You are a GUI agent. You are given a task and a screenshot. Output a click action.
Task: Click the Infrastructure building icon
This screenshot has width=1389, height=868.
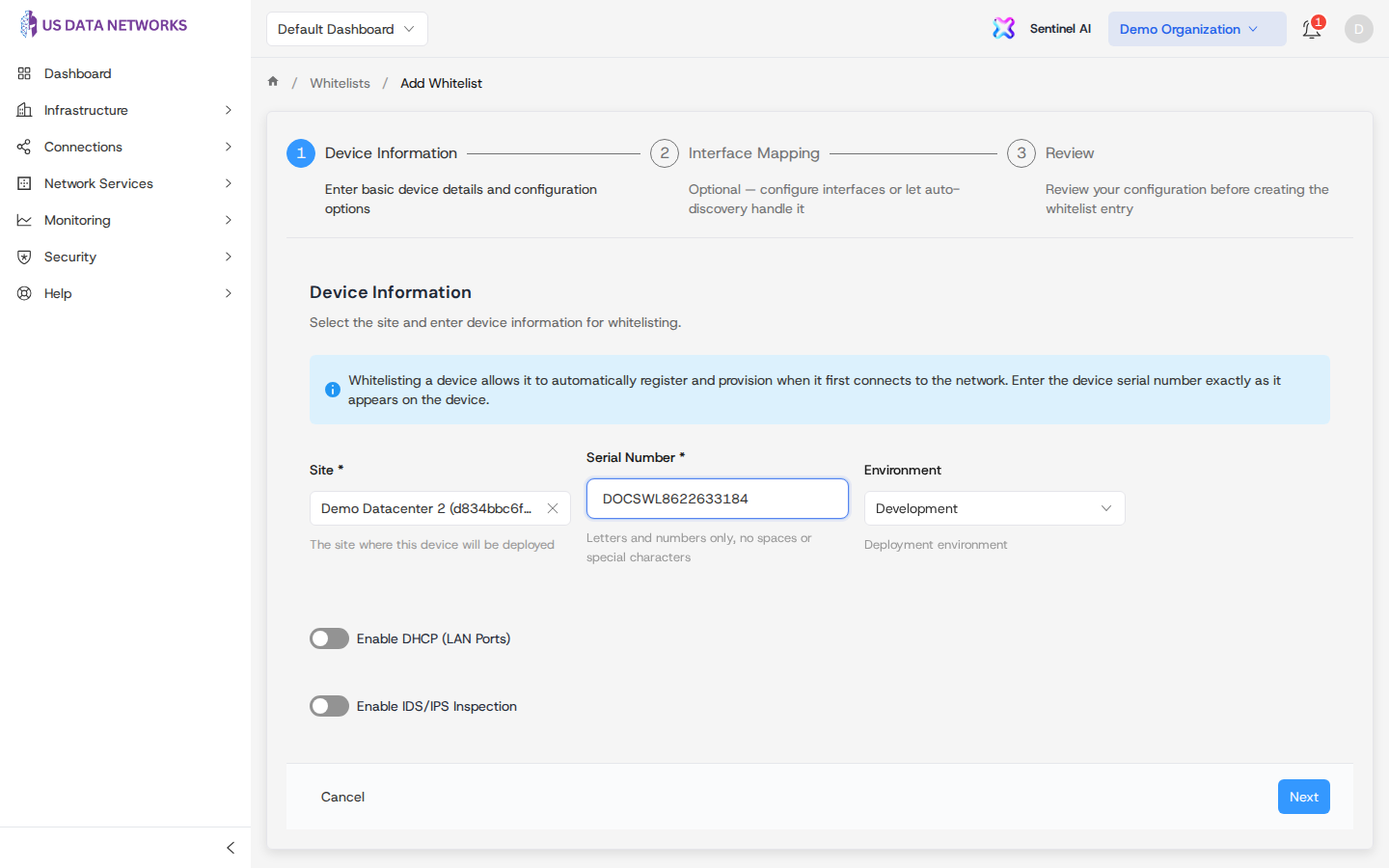pos(24,110)
